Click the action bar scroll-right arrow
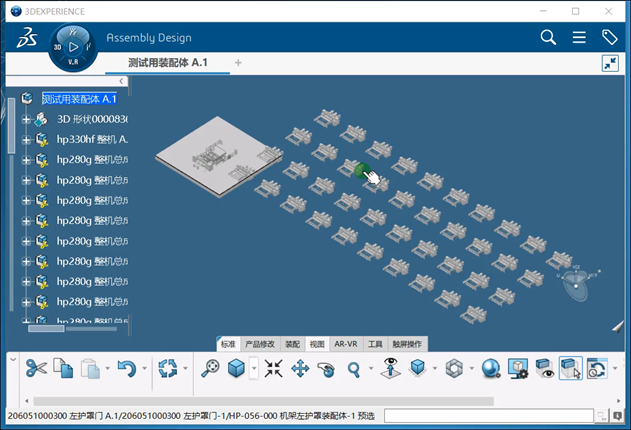The image size is (631, 430). (619, 401)
